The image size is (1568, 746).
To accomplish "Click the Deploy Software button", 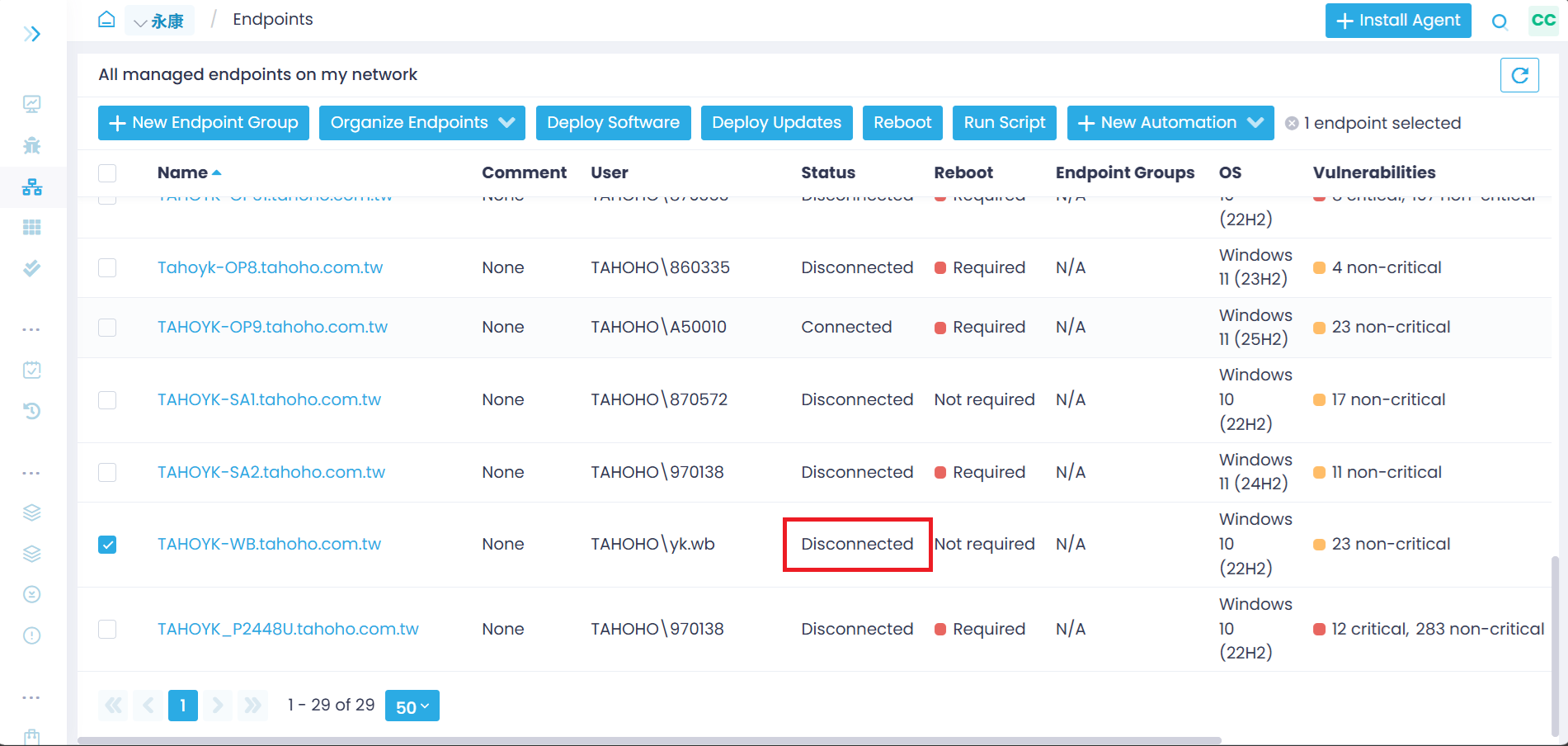I will 613,123.
